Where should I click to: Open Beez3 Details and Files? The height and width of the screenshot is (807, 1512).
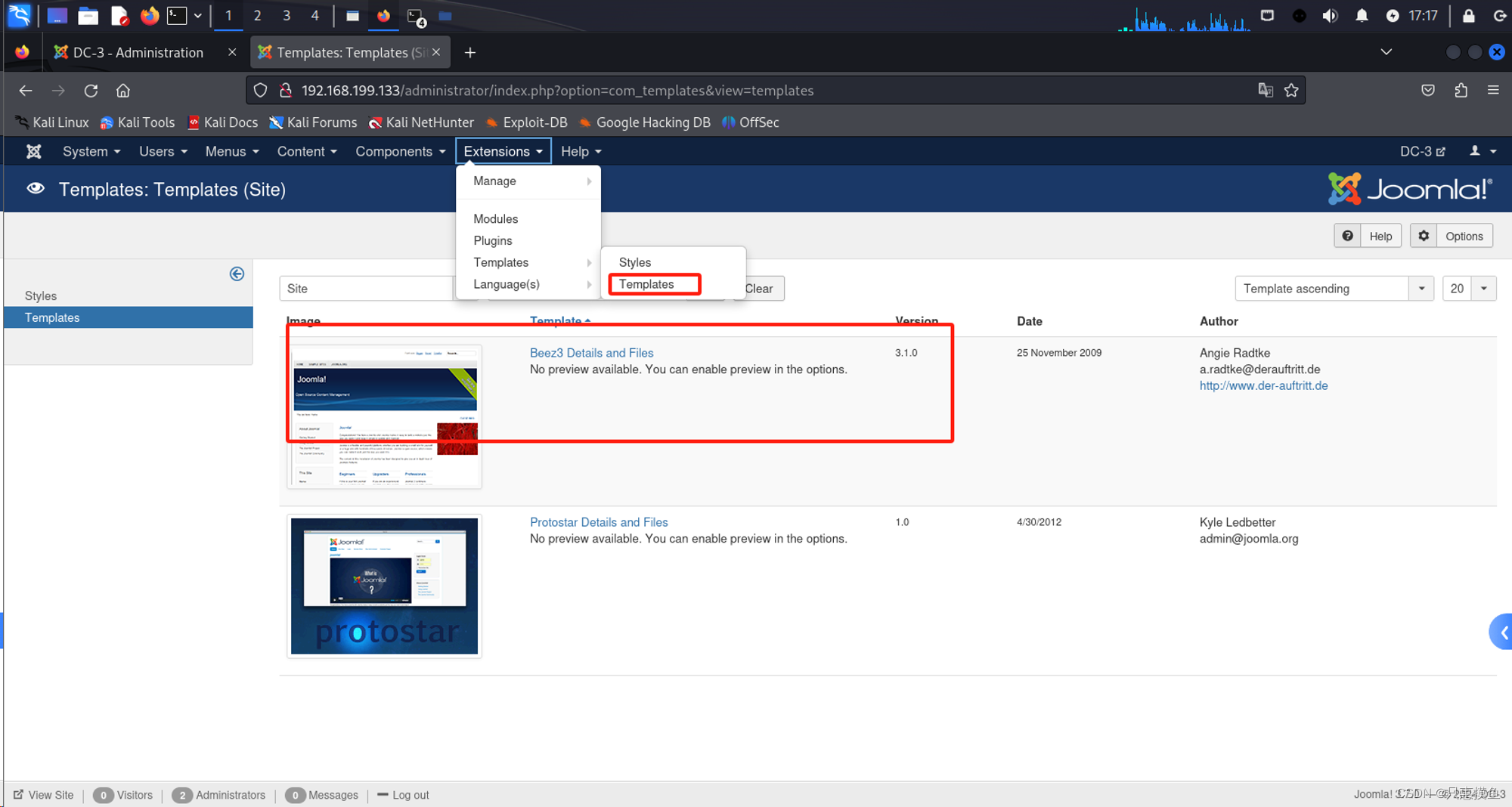click(x=591, y=353)
